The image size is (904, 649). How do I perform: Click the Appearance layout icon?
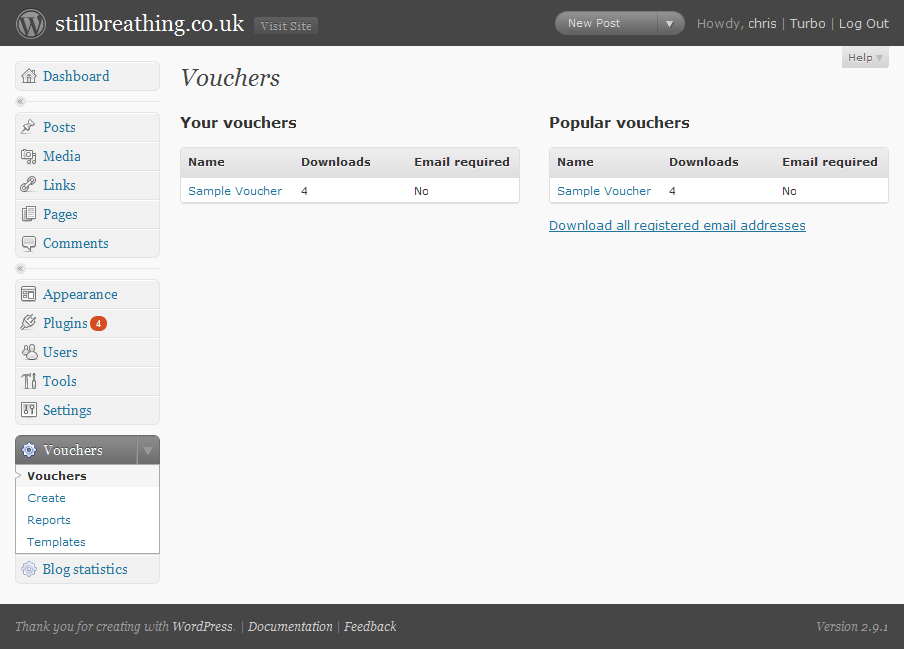coord(28,294)
